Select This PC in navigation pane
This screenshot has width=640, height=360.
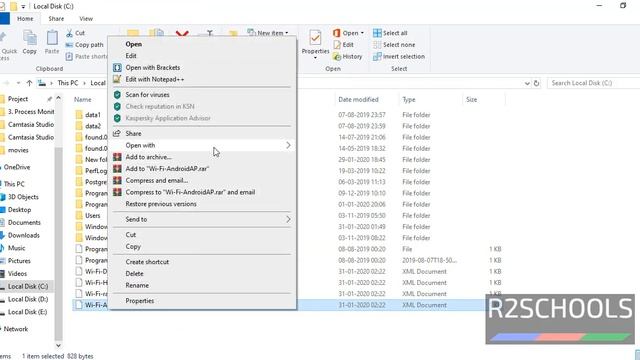click(14, 184)
